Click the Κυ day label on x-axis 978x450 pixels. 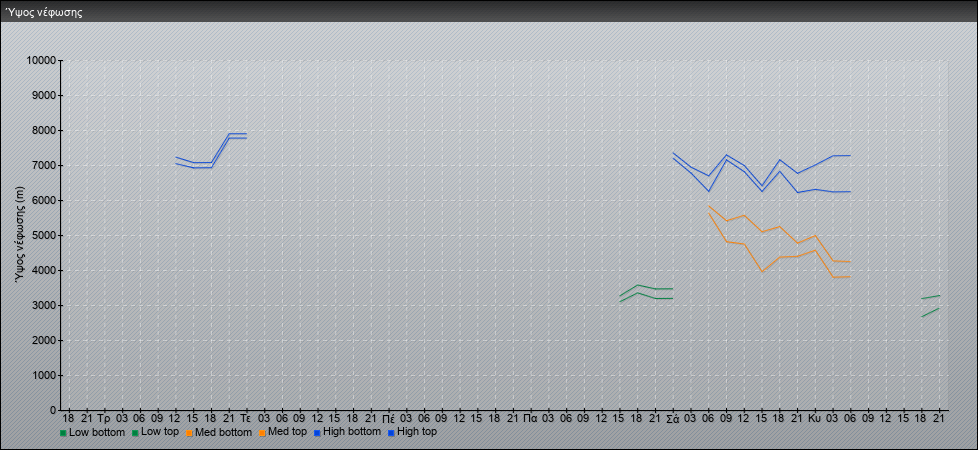click(815, 418)
